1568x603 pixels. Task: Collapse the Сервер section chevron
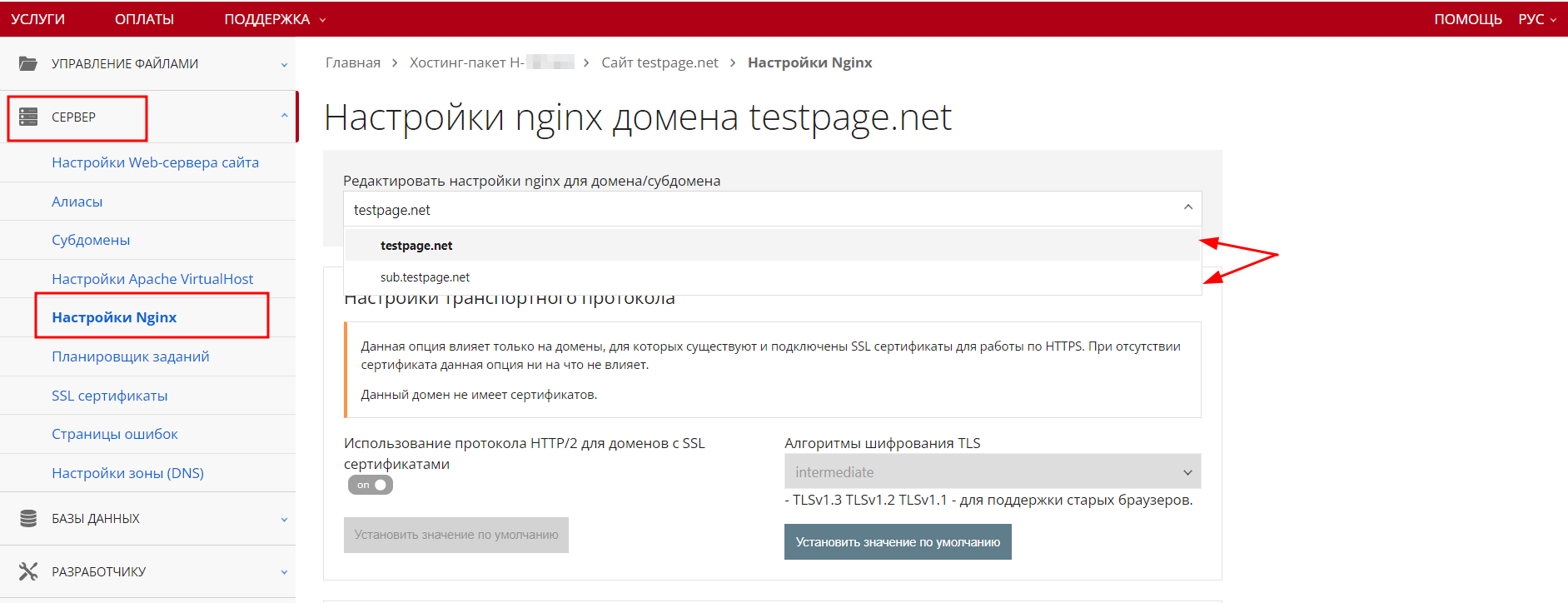click(x=284, y=116)
